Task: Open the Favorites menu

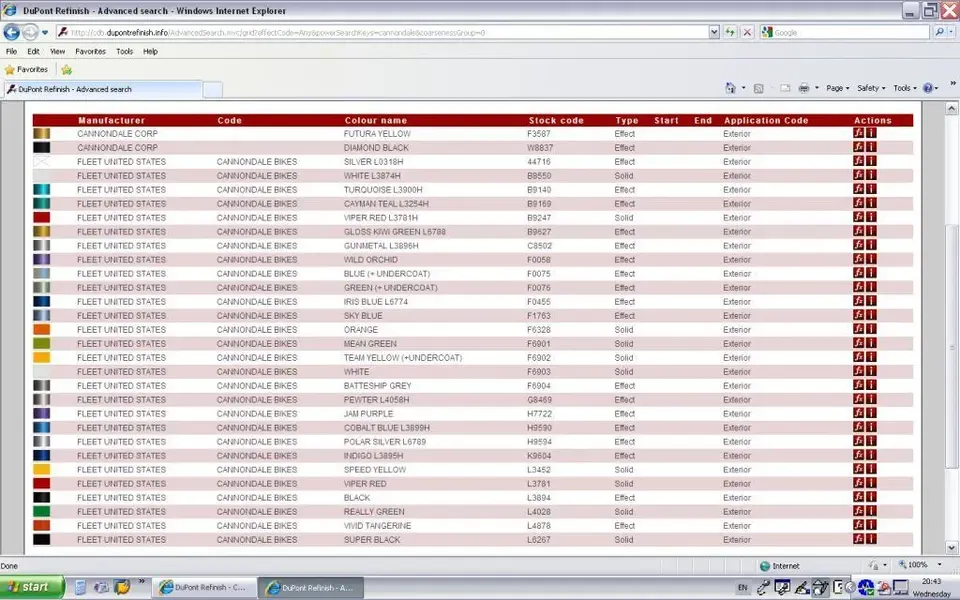Action: (91, 51)
